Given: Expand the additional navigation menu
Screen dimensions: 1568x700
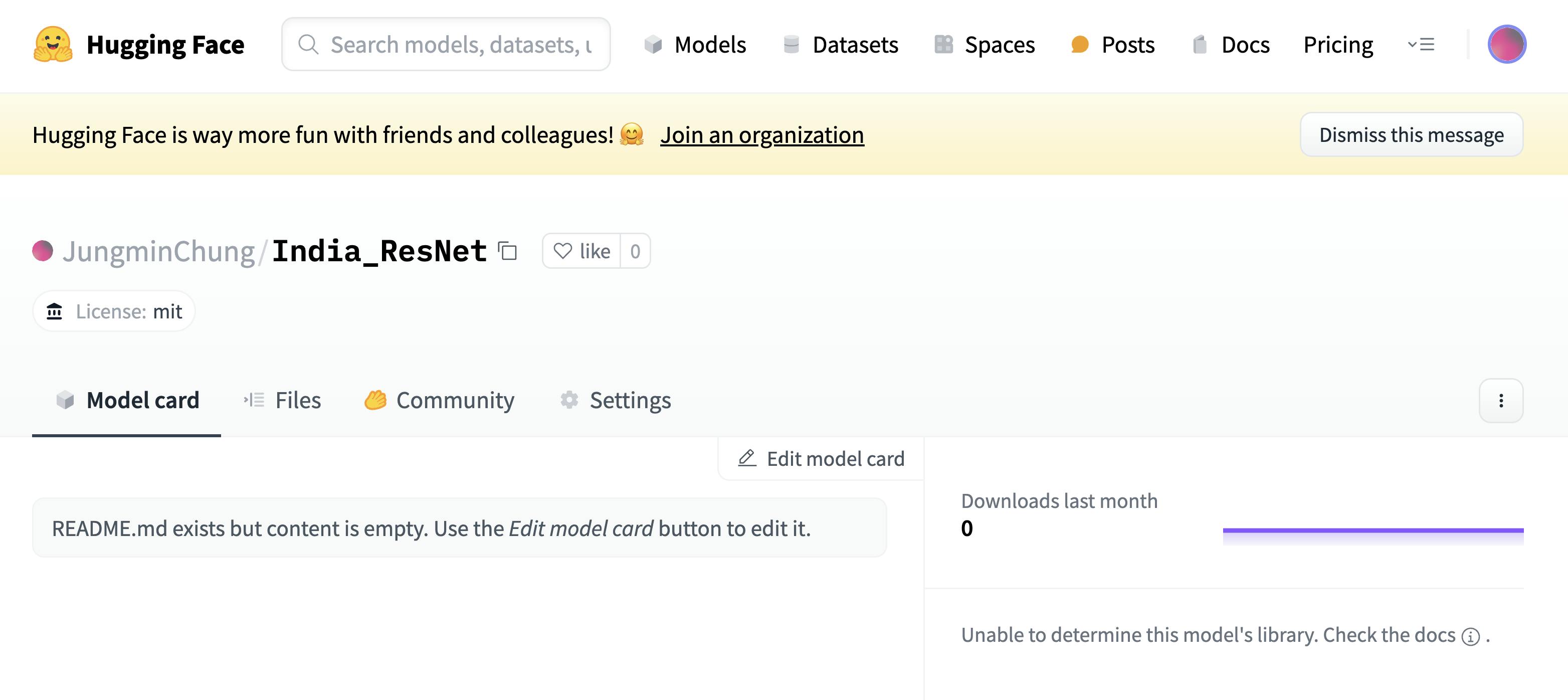Looking at the screenshot, I should coord(1421,45).
